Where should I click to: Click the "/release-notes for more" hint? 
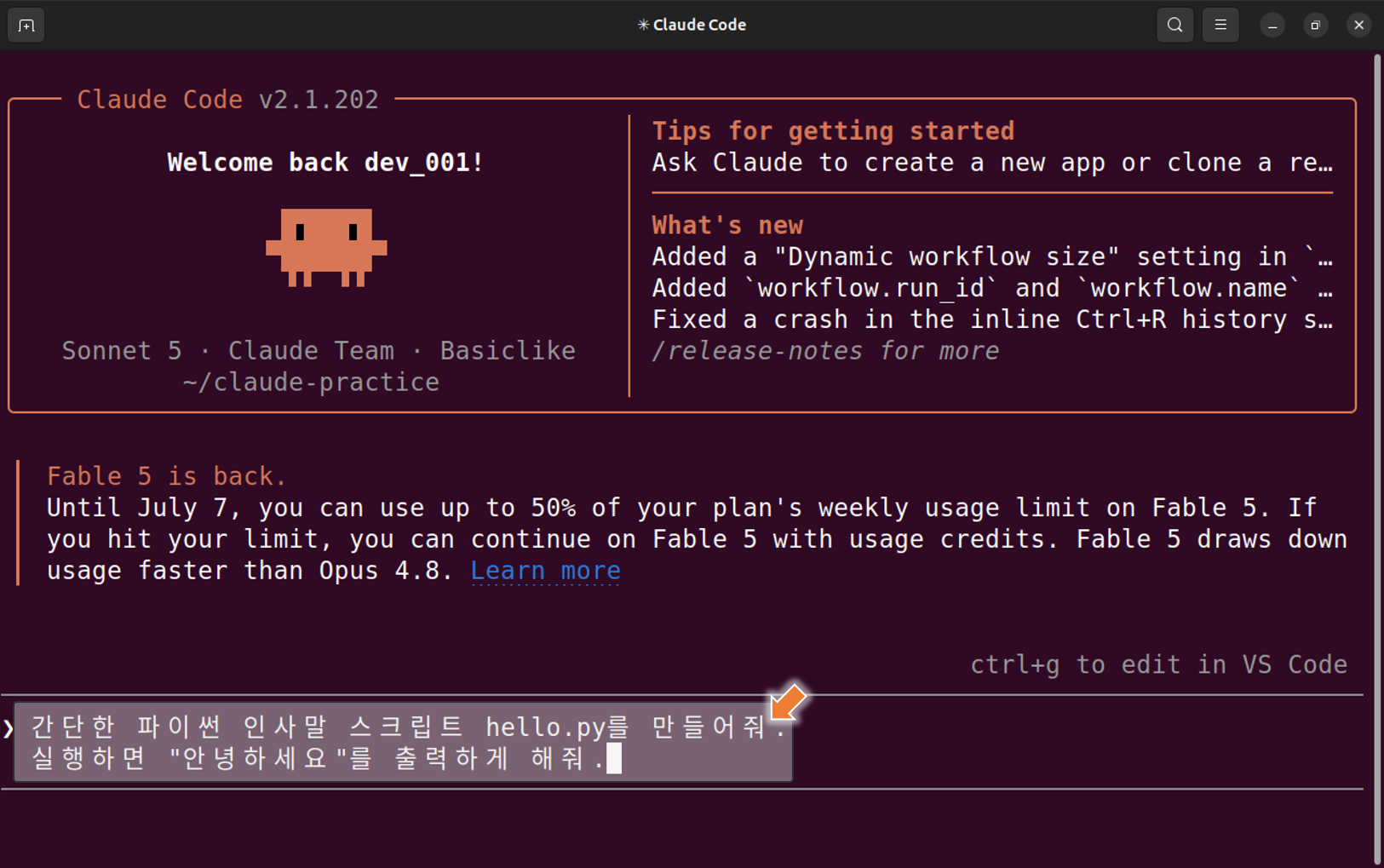pyautogui.click(x=825, y=351)
